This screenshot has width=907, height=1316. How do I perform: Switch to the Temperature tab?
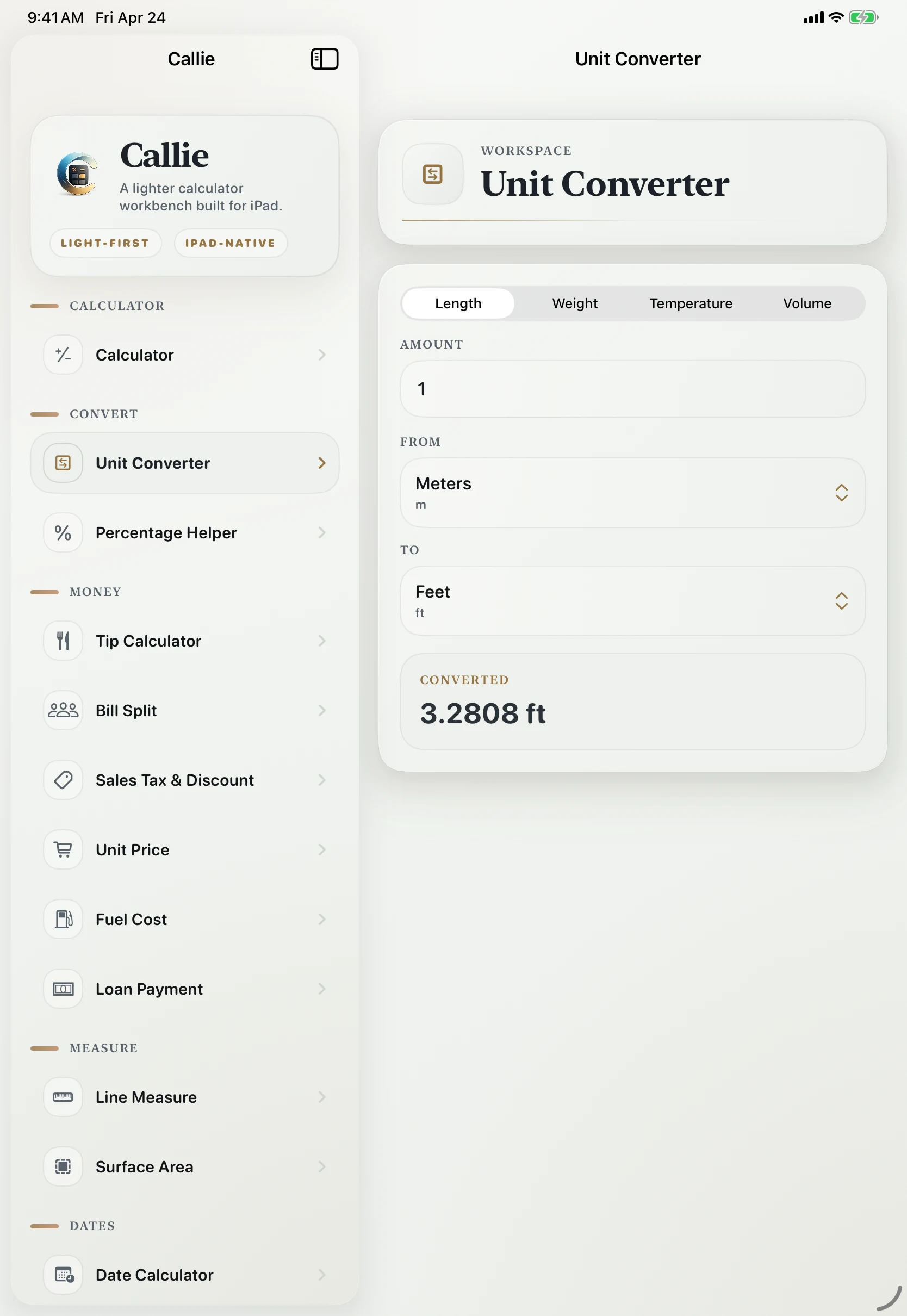click(691, 303)
